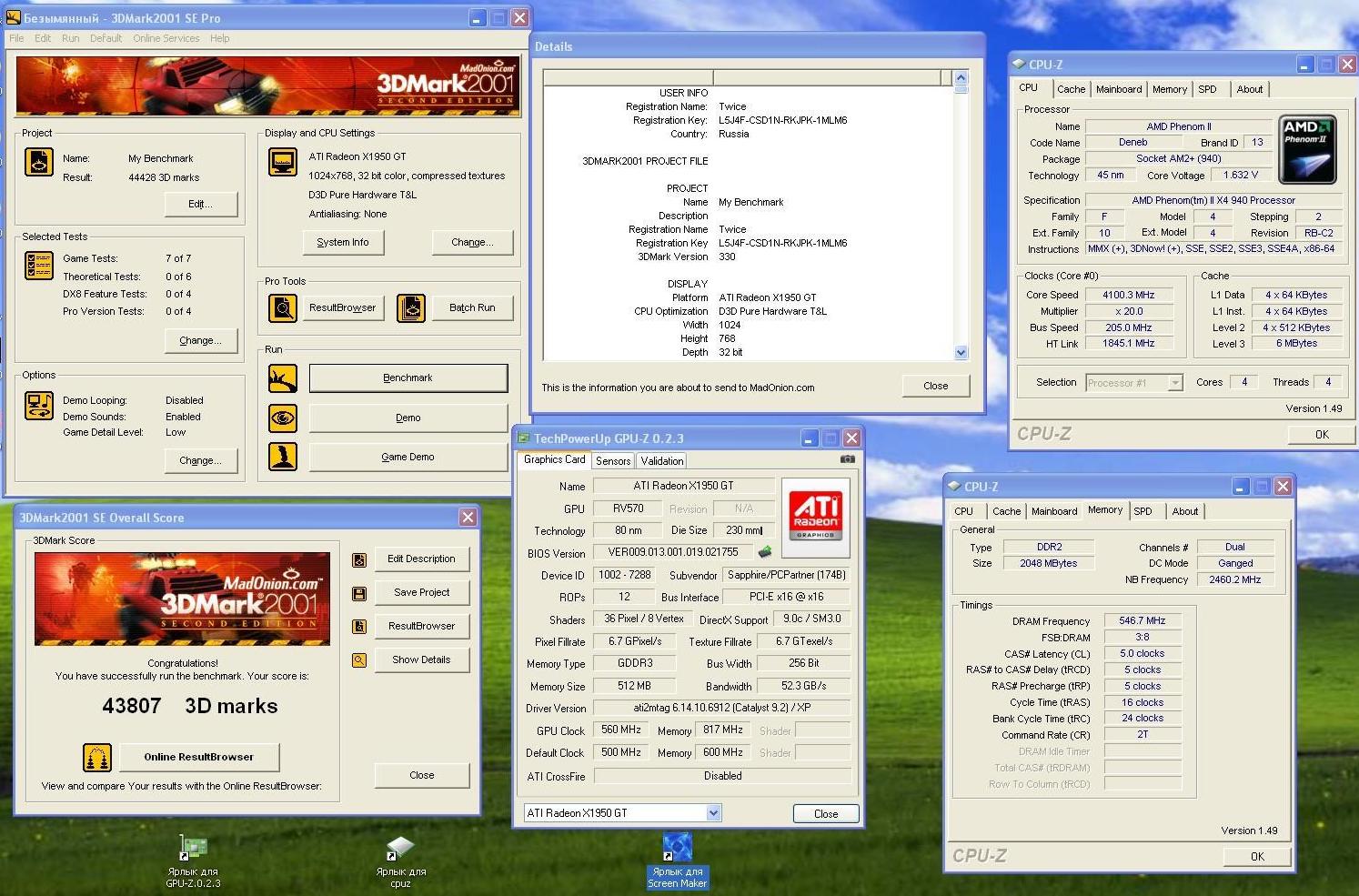The height and width of the screenshot is (896, 1359).
Task: Click Close in the GPU-Z window
Action: (x=826, y=814)
